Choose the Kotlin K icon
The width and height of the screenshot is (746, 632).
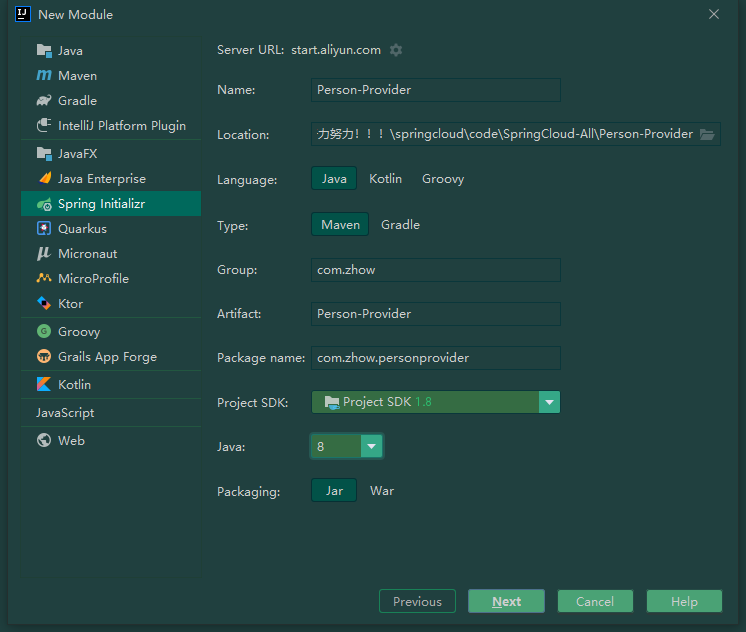point(44,384)
